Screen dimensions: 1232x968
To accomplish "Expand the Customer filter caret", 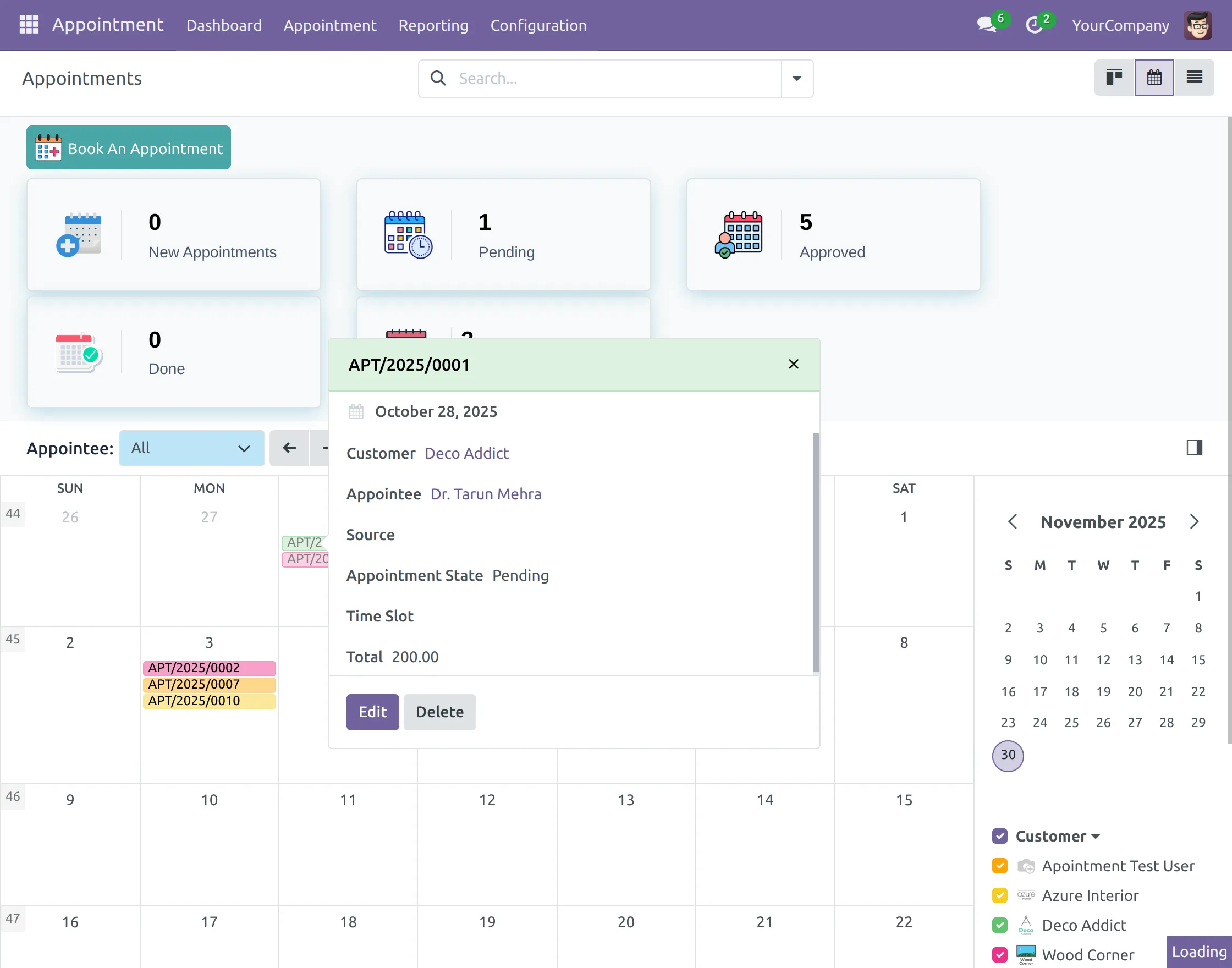I will tap(1096, 837).
